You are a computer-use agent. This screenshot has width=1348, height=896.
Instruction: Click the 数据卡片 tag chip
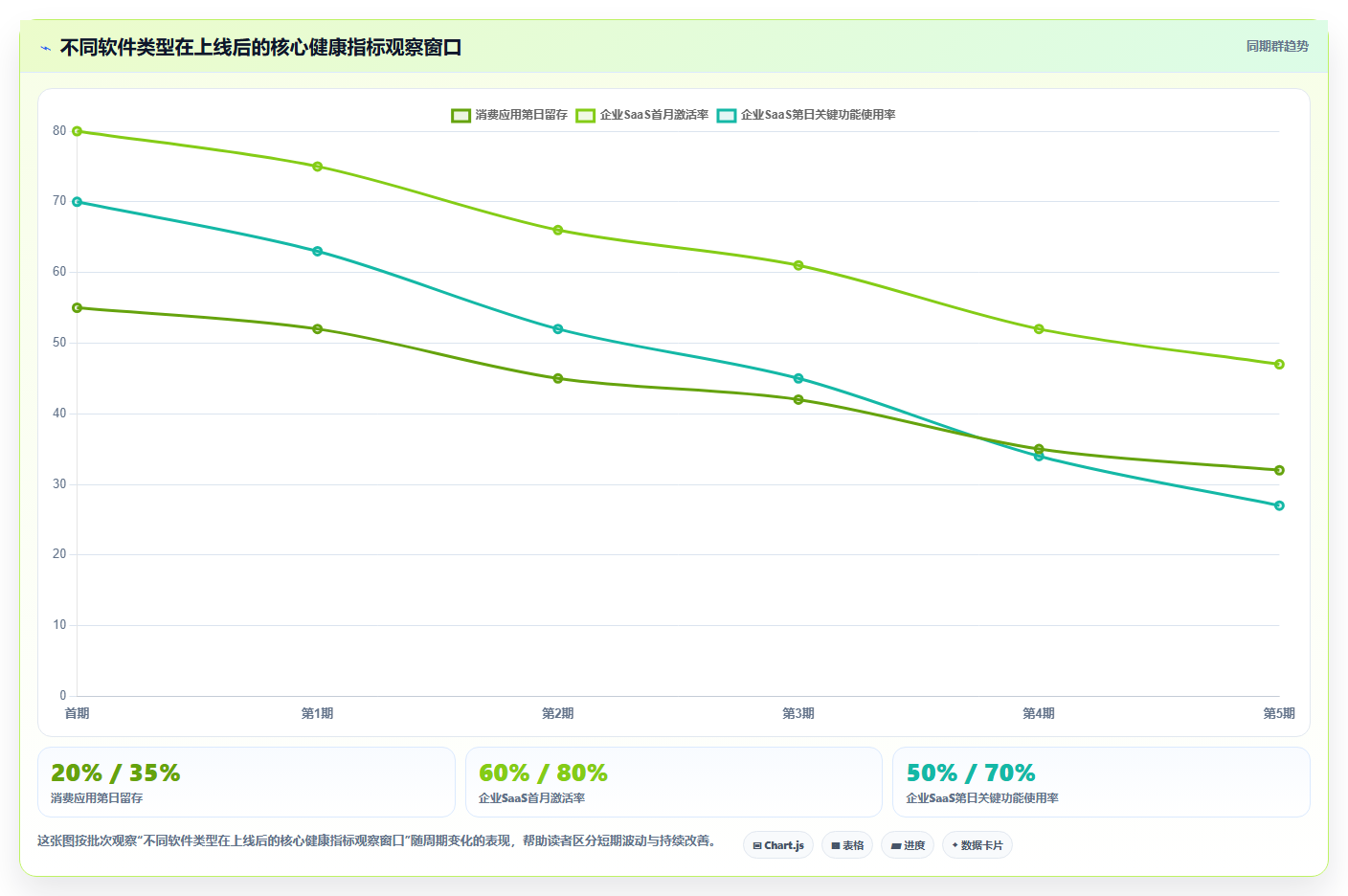pos(977,845)
